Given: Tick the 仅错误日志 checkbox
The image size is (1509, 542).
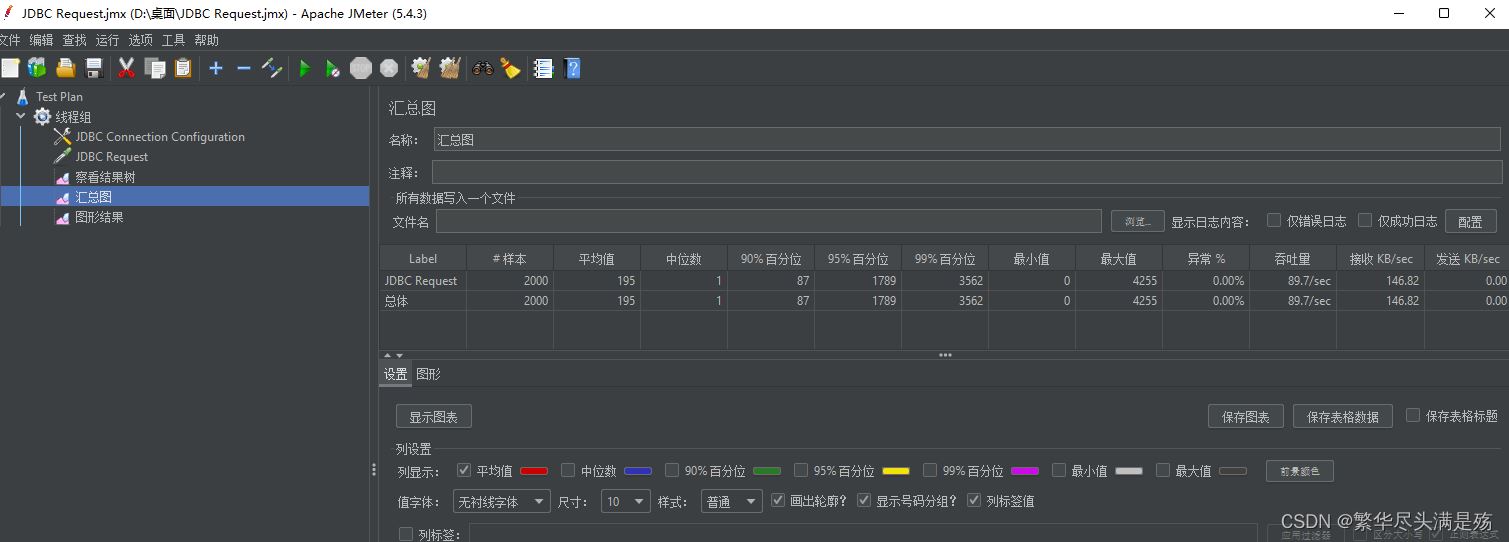Looking at the screenshot, I should (1274, 221).
